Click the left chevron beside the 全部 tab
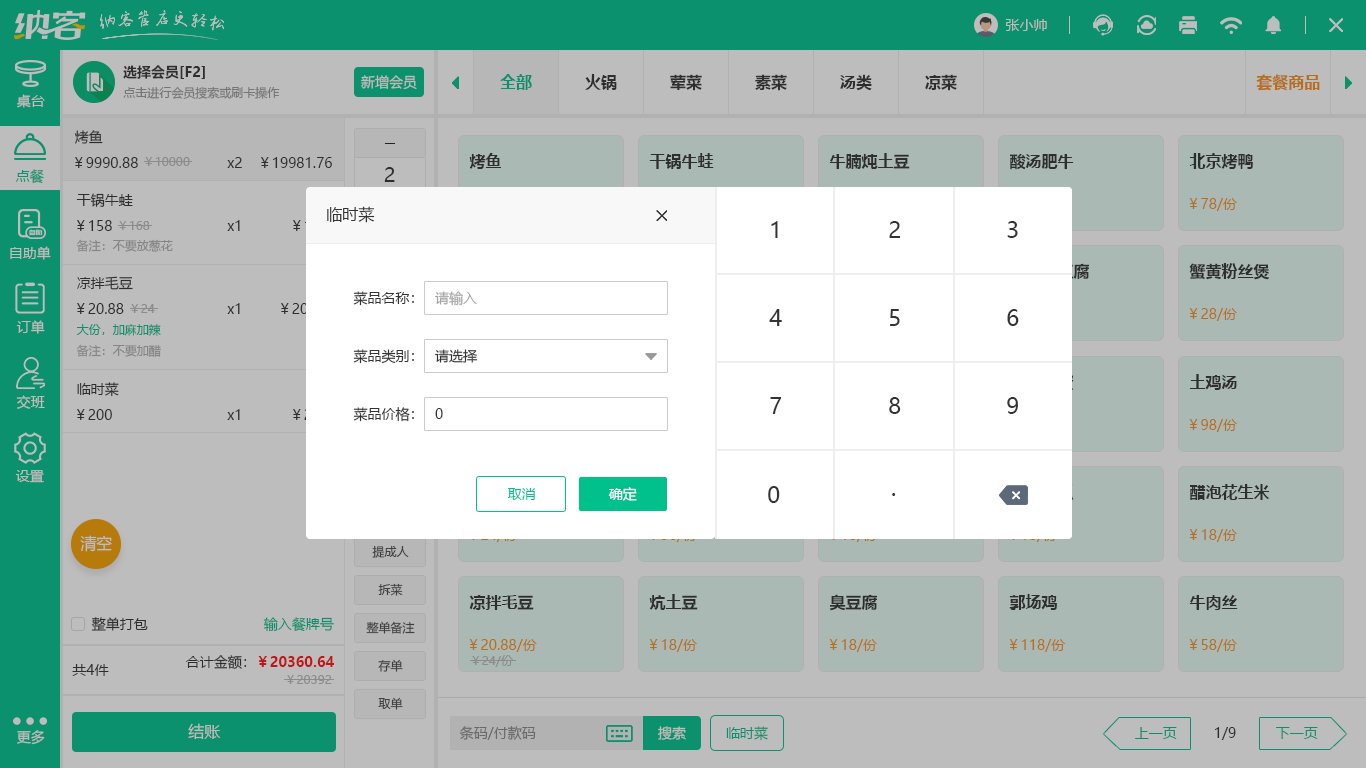Screen dimensions: 1366x768 (x=455, y=84)
